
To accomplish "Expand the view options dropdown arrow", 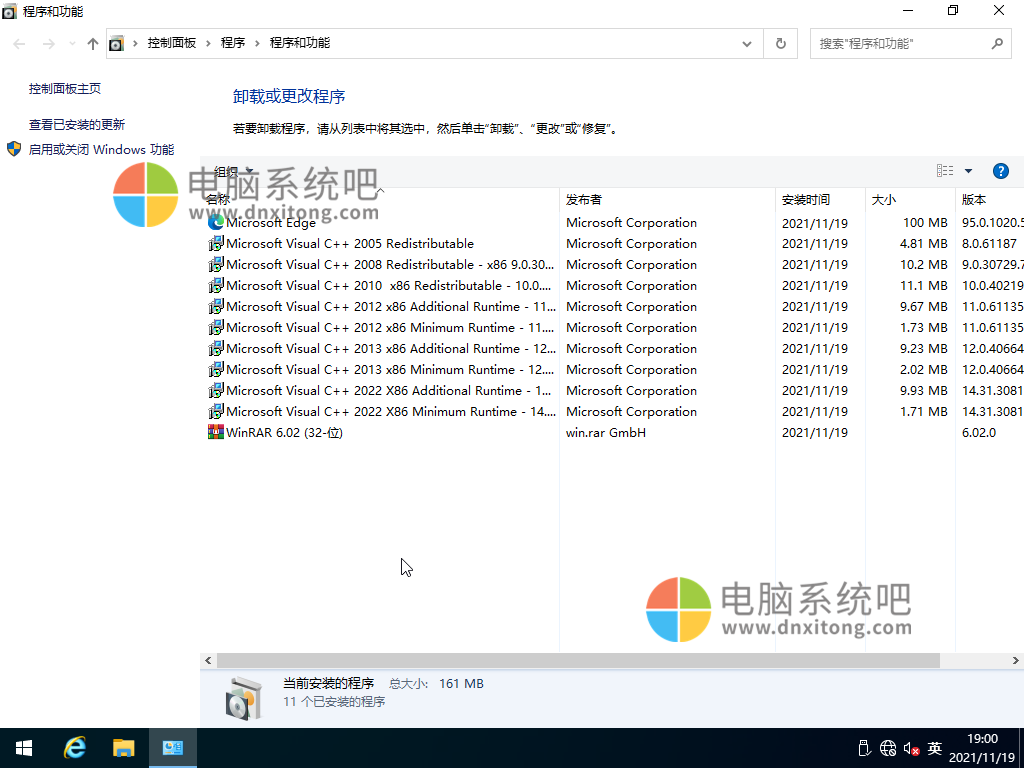I will pos(968,171).
